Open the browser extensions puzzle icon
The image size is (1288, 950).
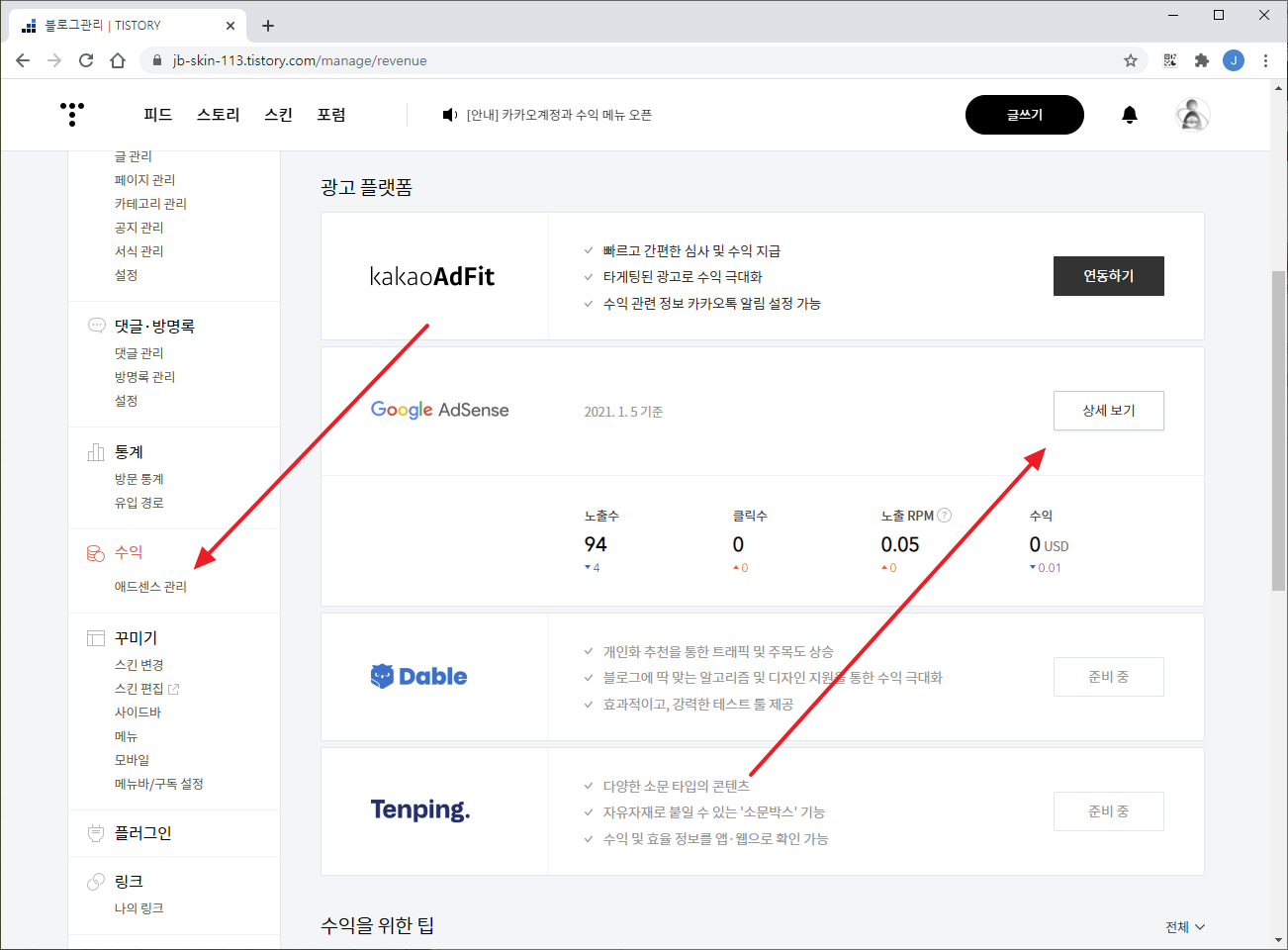[x=1202, y=60]
